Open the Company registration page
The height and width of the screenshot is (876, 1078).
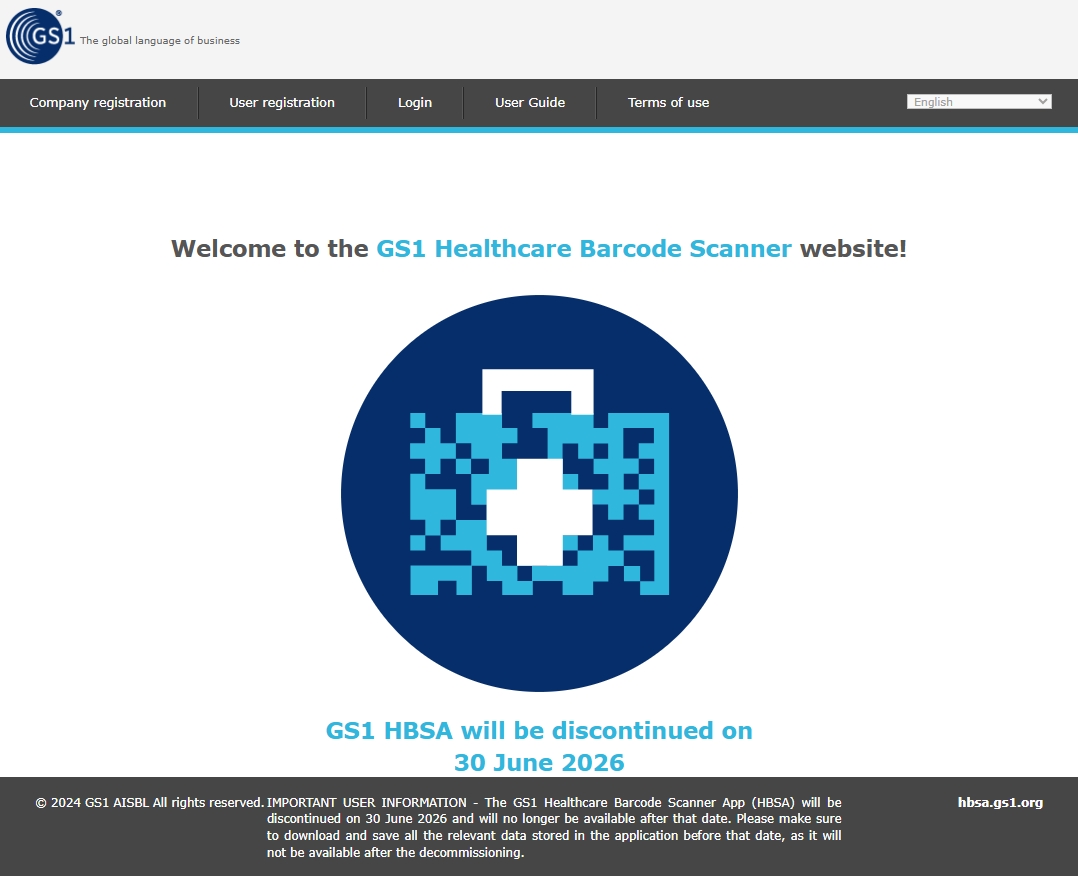tap(98, 102)
